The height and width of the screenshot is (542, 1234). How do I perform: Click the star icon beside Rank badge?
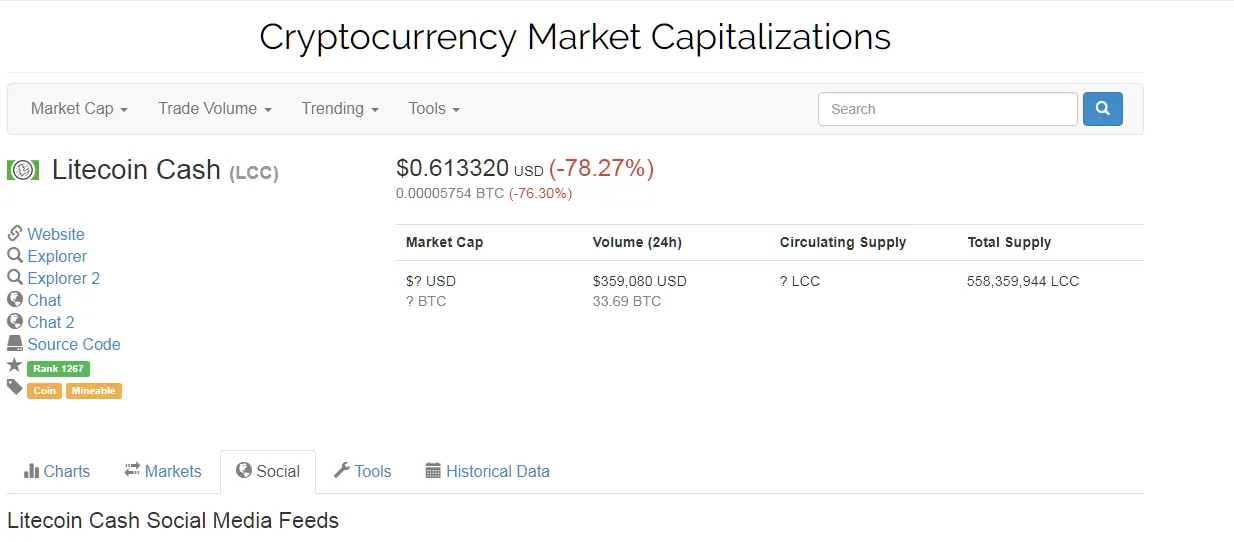[15, 366]
